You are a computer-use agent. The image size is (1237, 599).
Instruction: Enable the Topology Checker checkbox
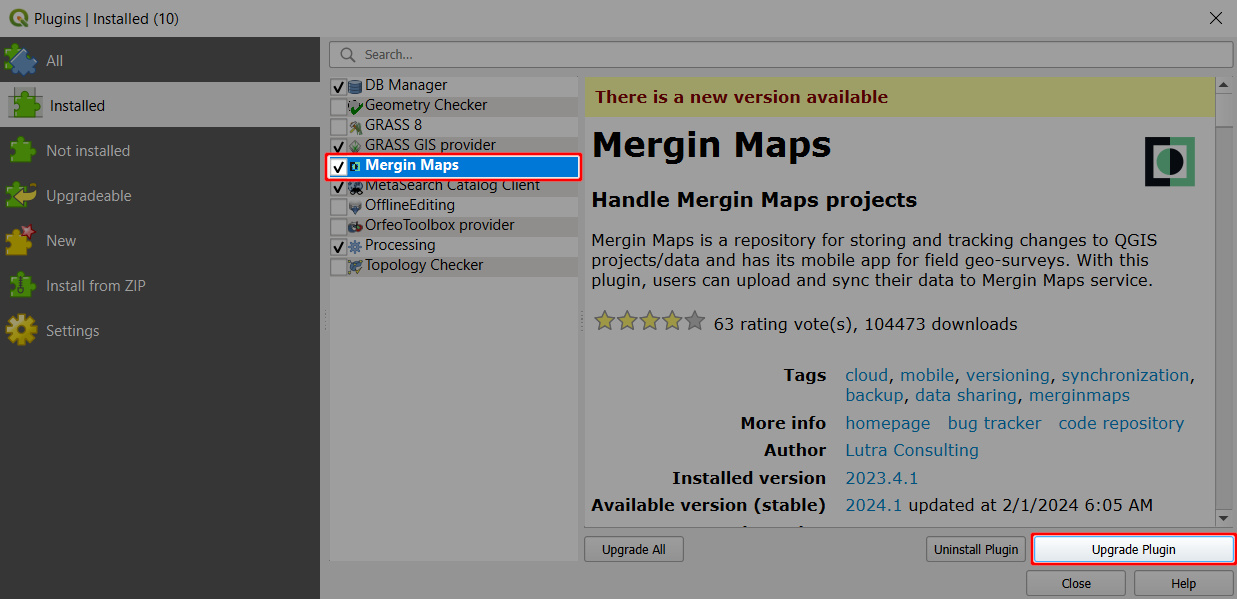coord(339,267)
